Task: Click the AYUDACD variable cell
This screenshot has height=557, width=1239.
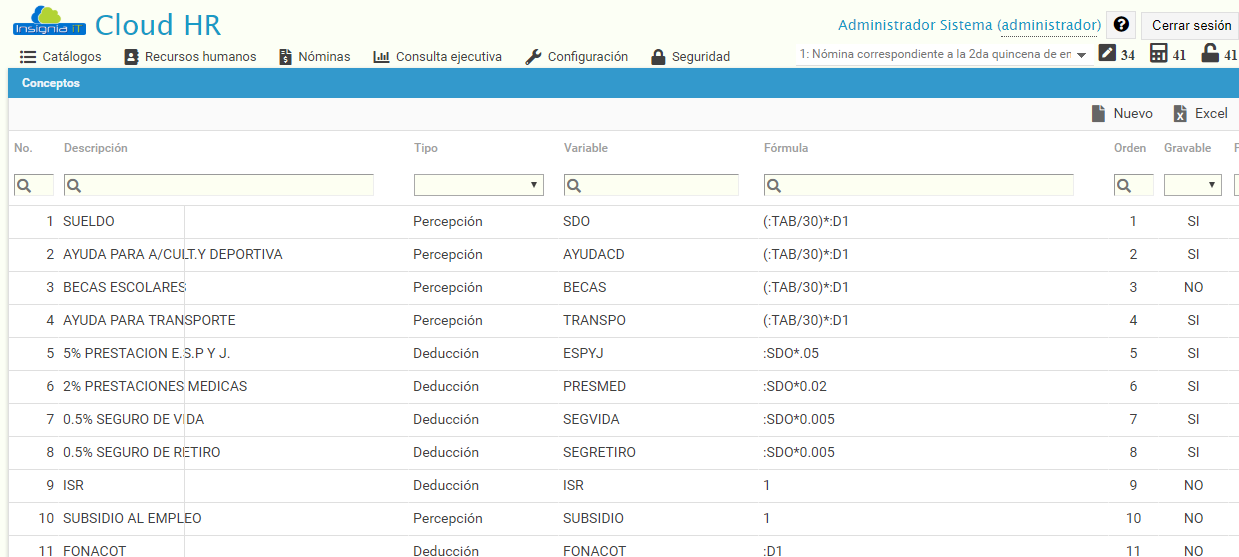Action: [x=593, y=254]
